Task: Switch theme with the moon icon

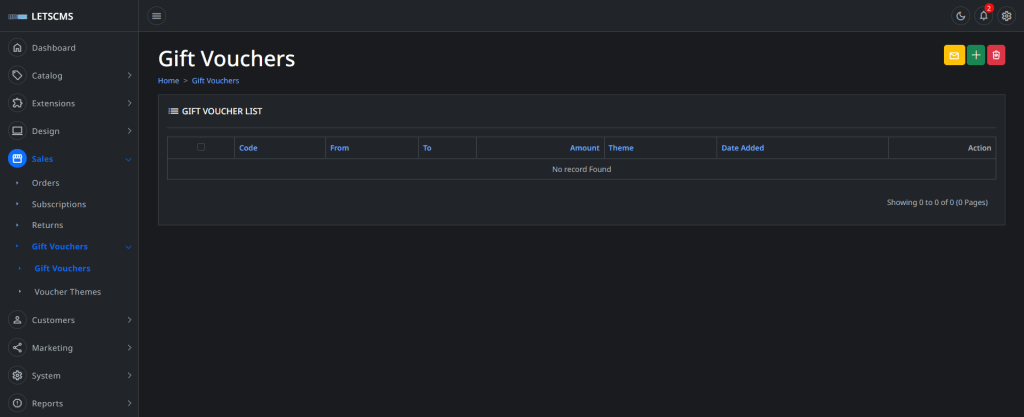Action: [960, 16]
